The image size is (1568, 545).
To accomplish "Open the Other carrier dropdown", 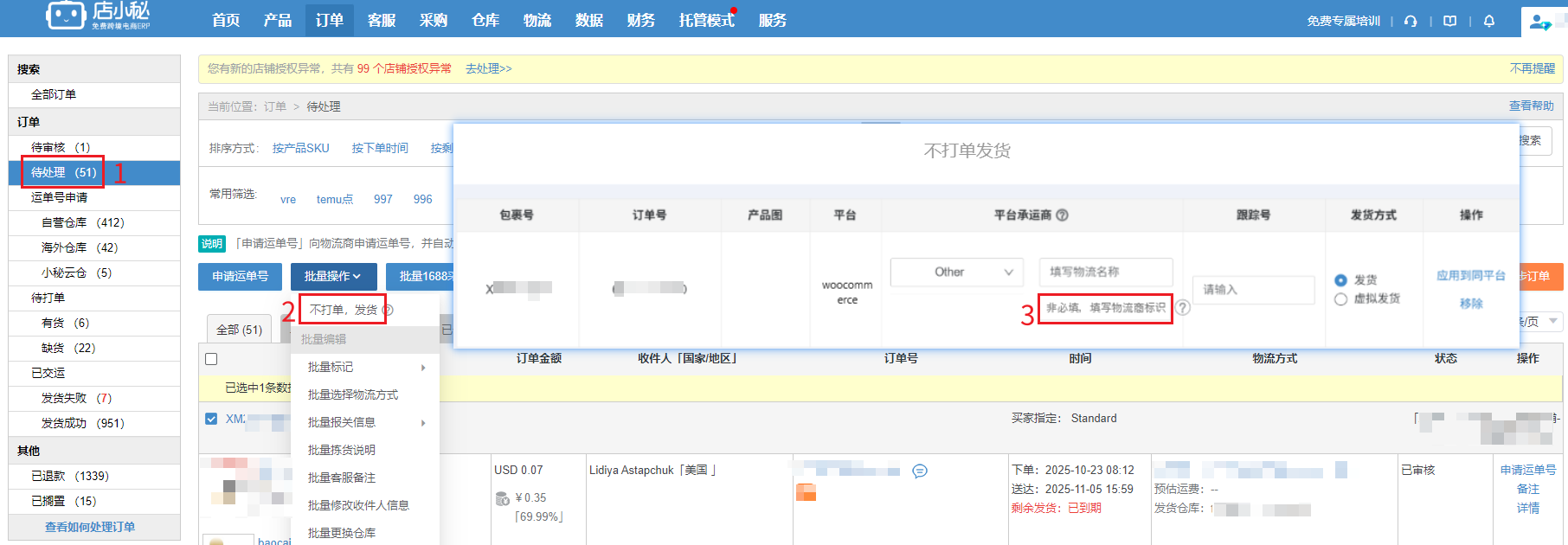I will pos(956,272).
